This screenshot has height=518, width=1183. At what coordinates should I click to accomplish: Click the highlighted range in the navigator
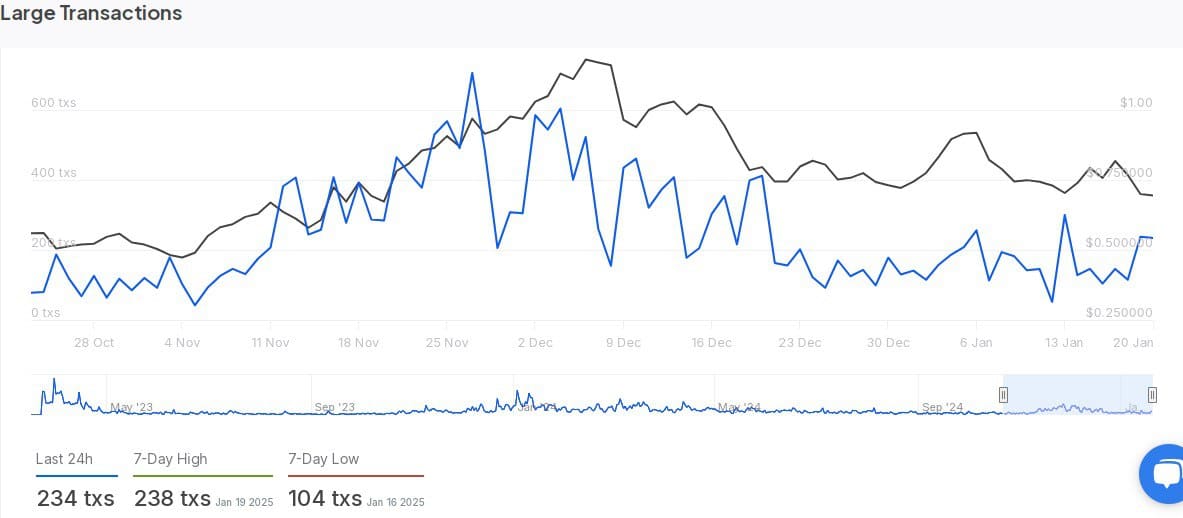(x=1077, y=395)
